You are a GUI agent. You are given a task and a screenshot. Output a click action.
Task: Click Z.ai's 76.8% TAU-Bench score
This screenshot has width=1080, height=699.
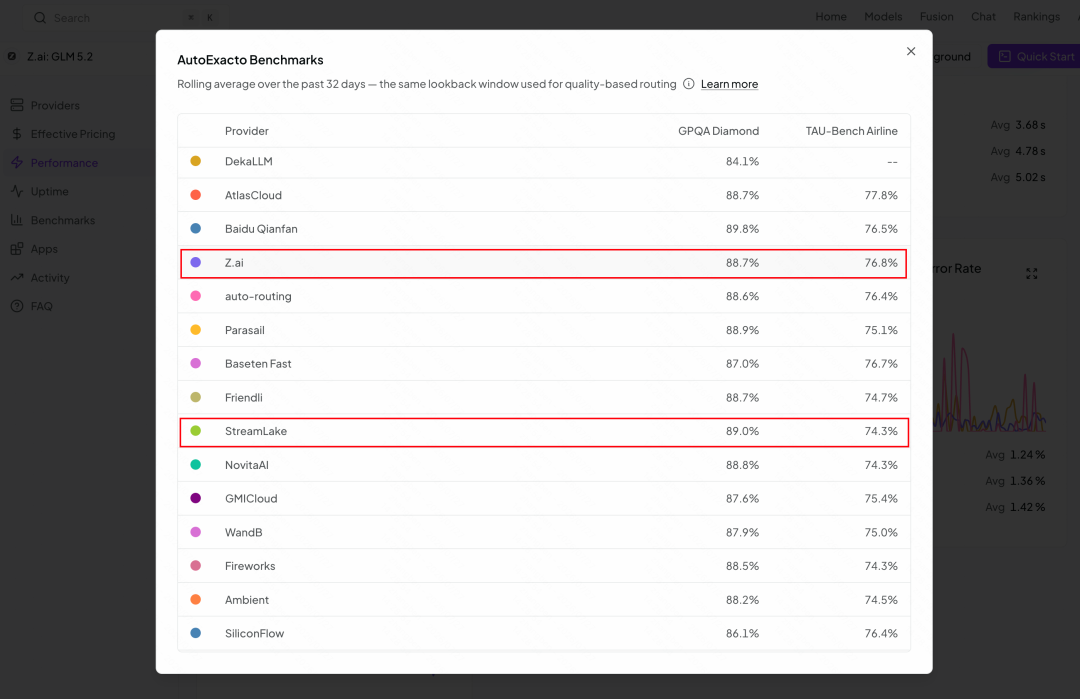(x=881, y=262)
